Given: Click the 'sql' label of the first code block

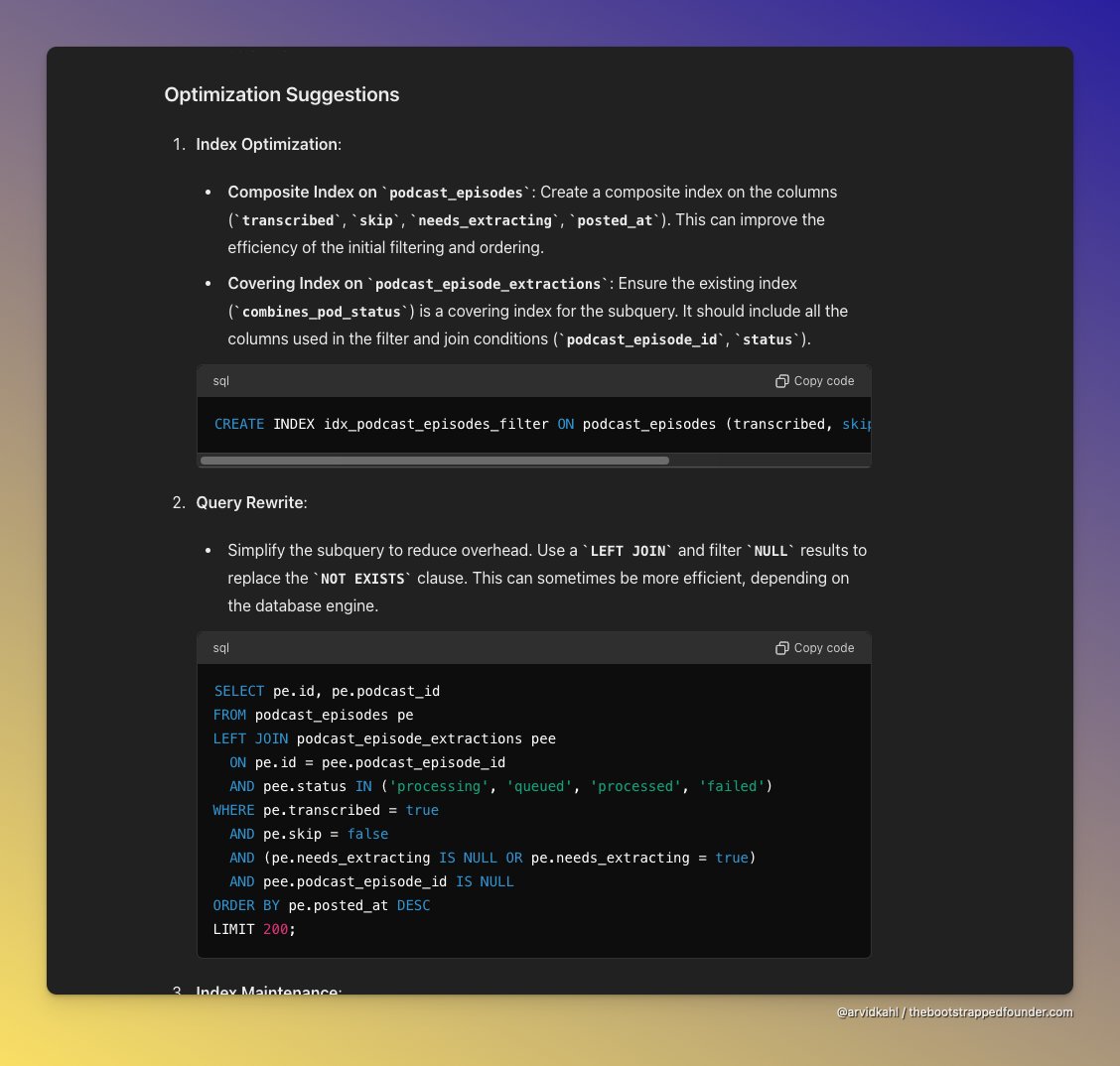Looking at the screenshot, I should pyautogui.click(x=220, y=381).
